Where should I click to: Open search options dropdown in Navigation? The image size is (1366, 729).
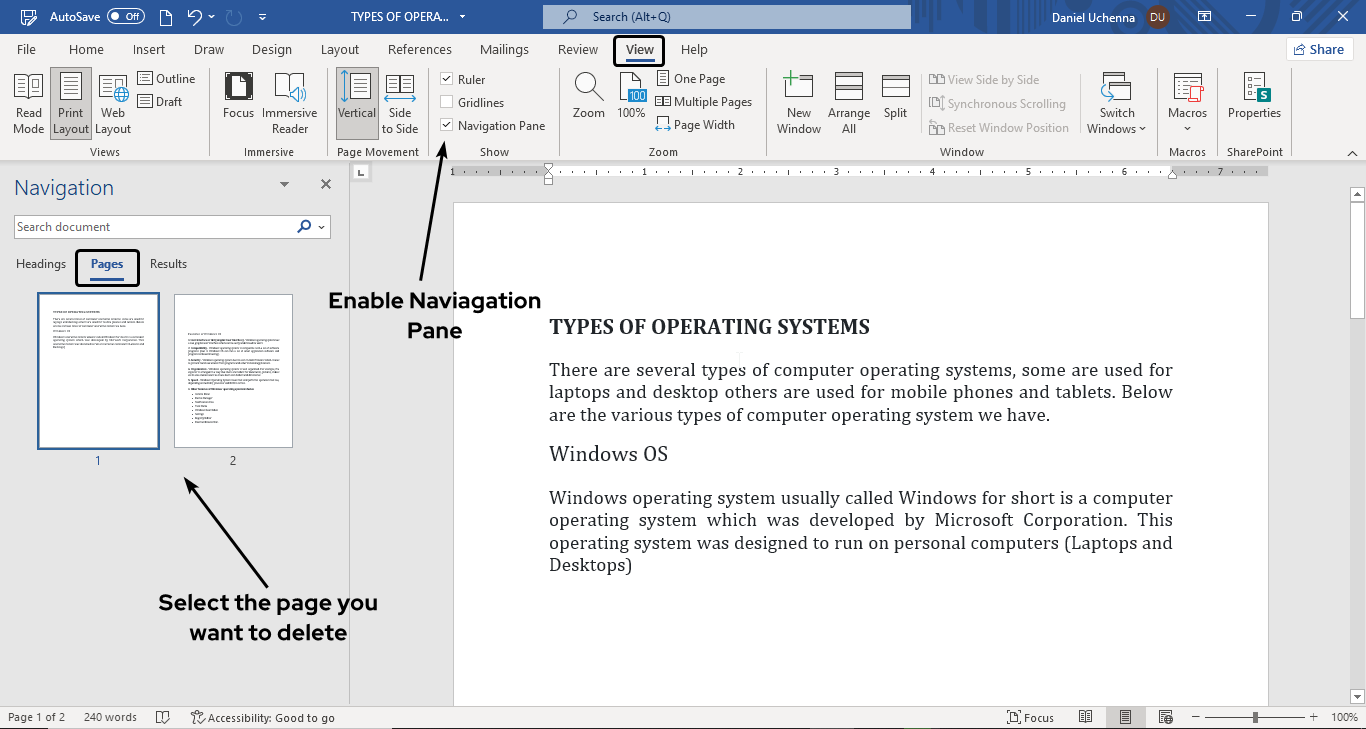point(321,227)
